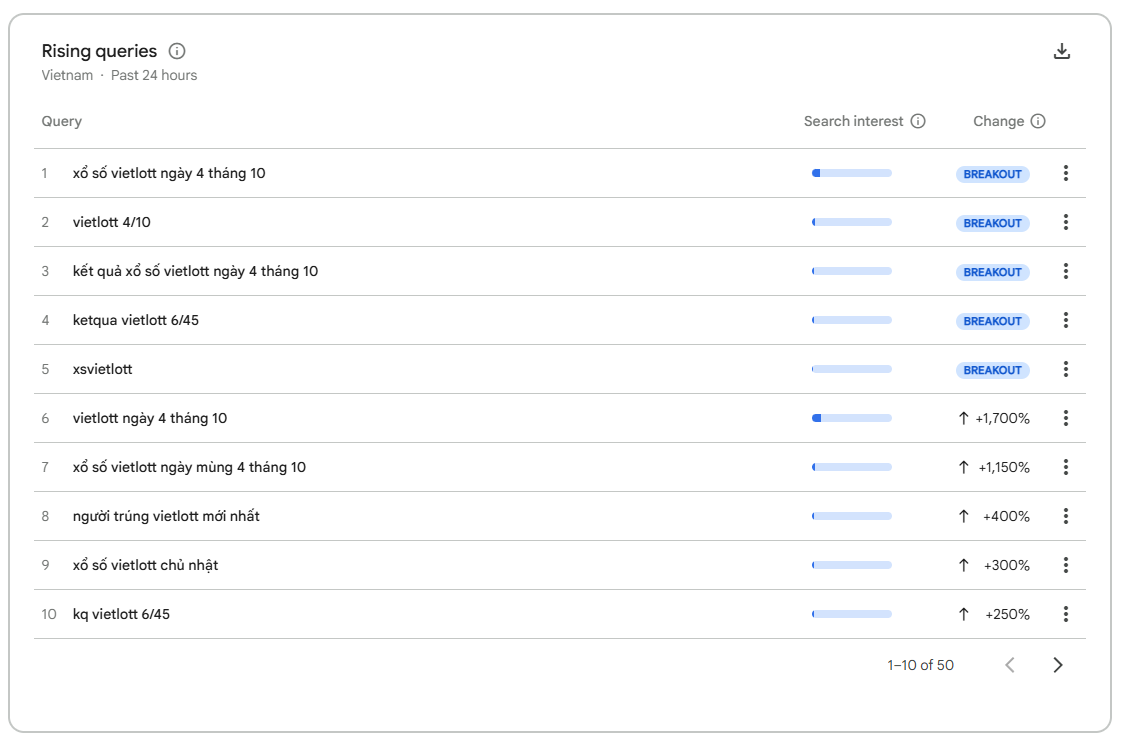Click search interest bar for 'vietlott ngày 4 tháng 10'
The image size is (1121, 738).
coord(851,418)
